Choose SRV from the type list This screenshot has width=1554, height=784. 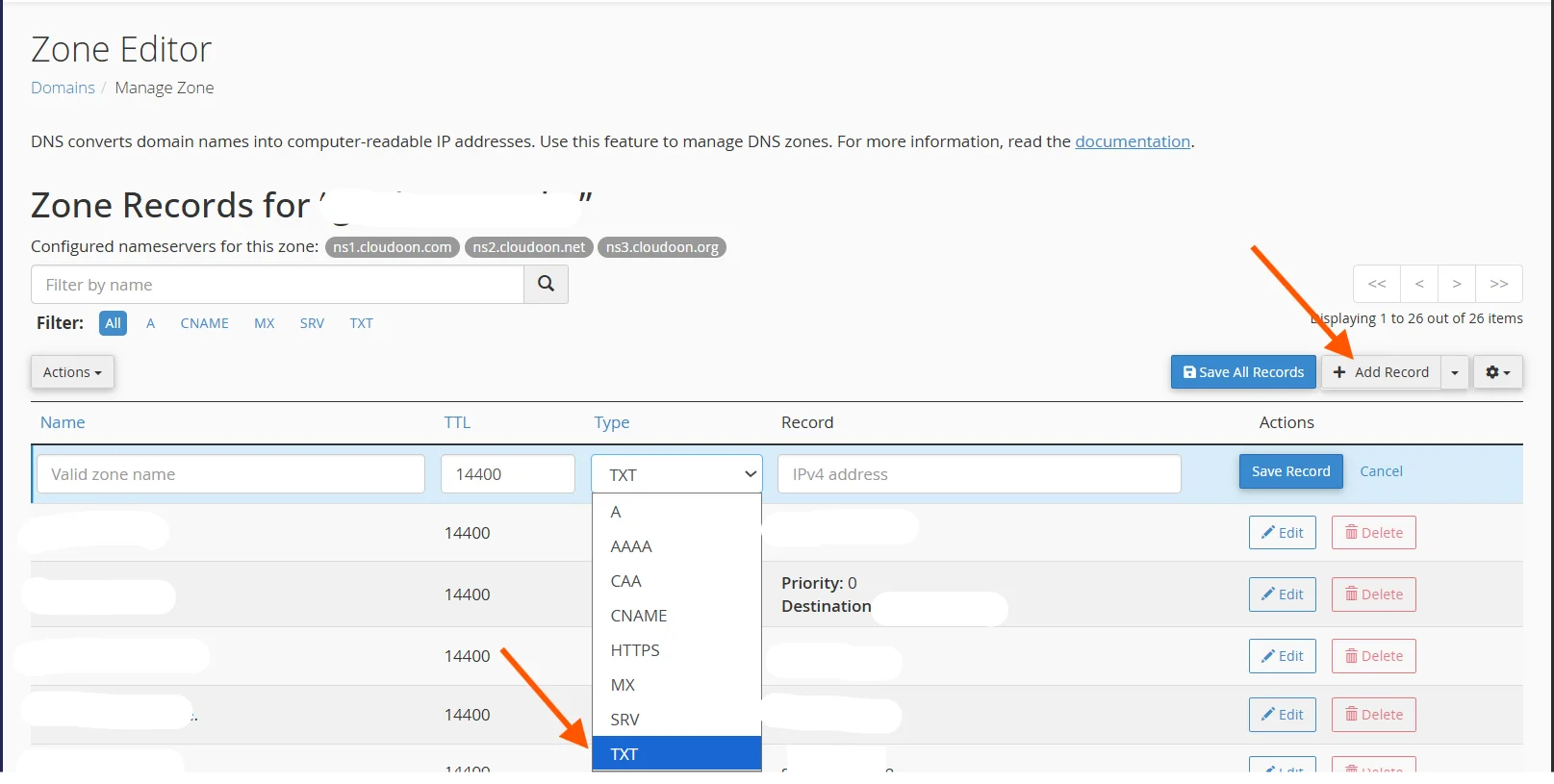676,720
